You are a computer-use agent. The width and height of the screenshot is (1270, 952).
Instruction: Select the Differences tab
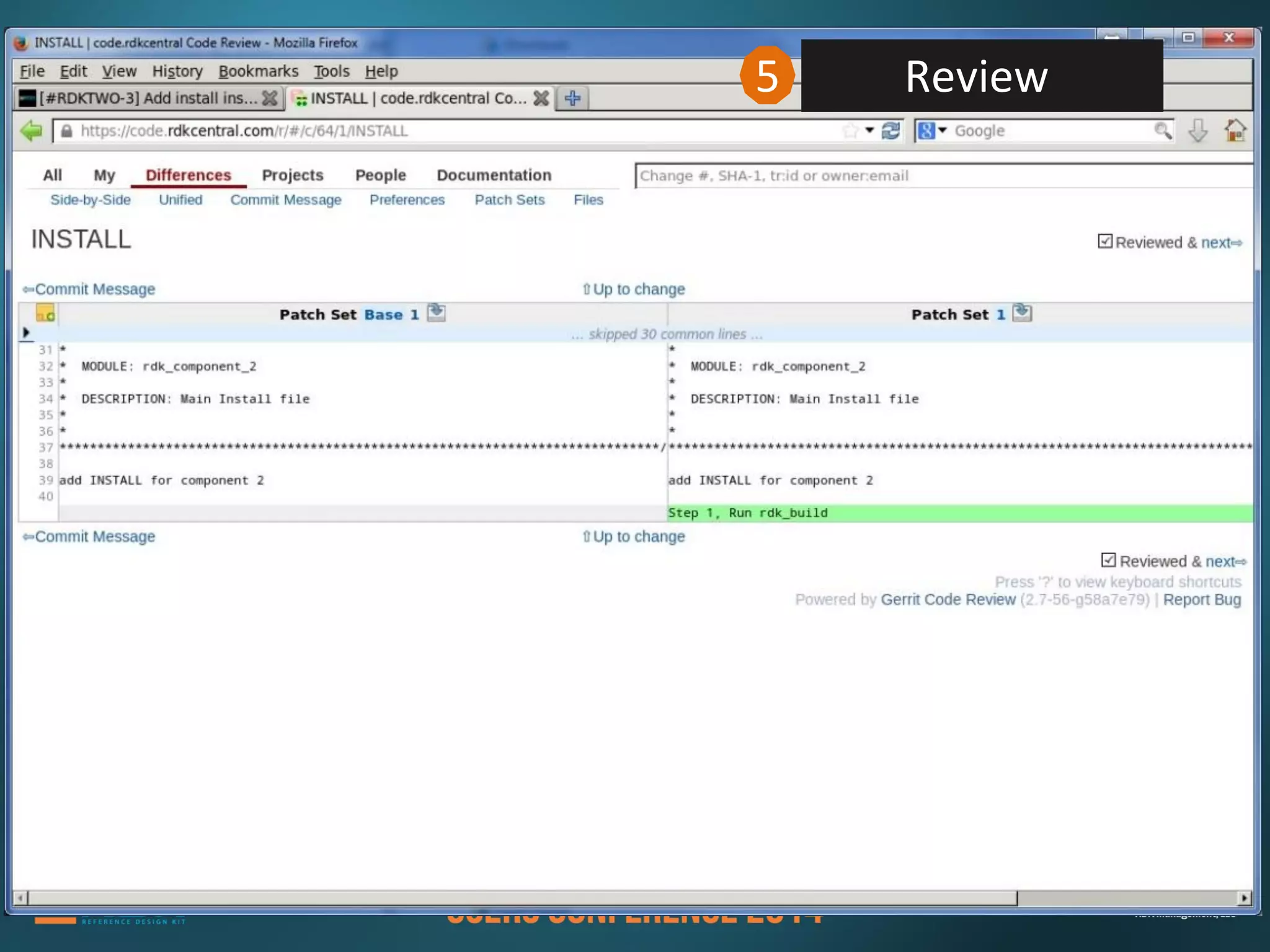188,175
